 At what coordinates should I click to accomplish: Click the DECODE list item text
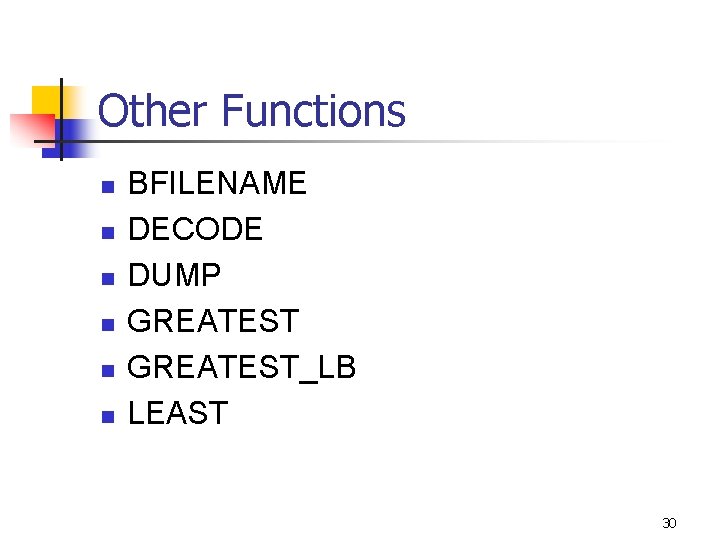tap(195, 229)
